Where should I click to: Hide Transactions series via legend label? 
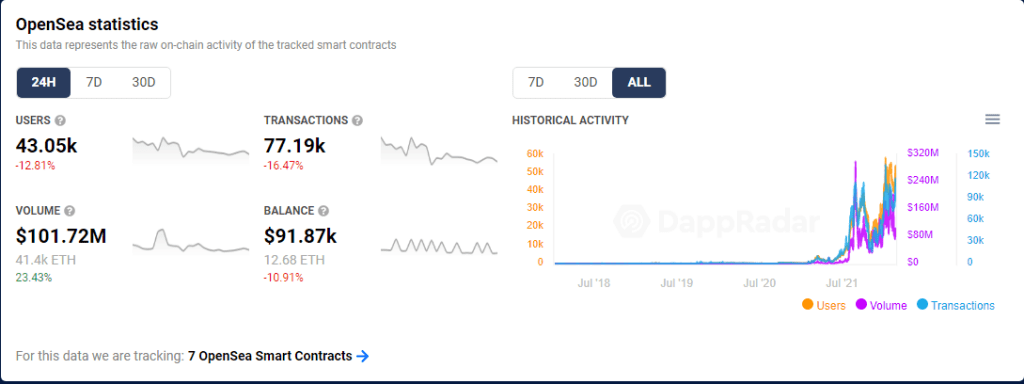click(963, 305)
